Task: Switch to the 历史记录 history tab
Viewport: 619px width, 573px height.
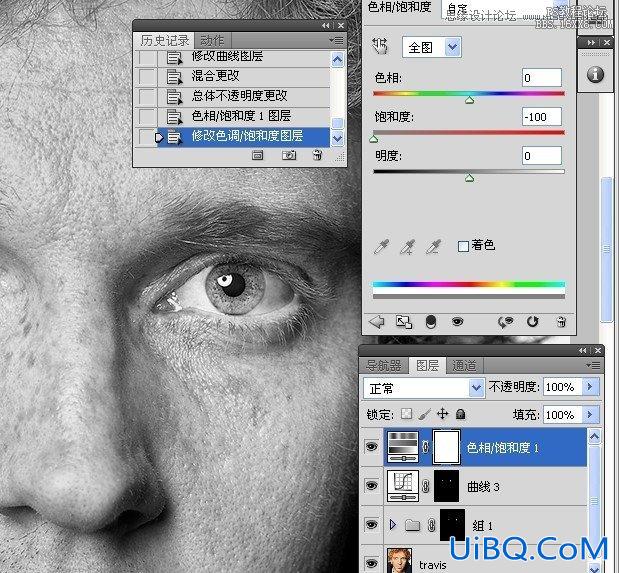Action: click(x=165, y=41)
